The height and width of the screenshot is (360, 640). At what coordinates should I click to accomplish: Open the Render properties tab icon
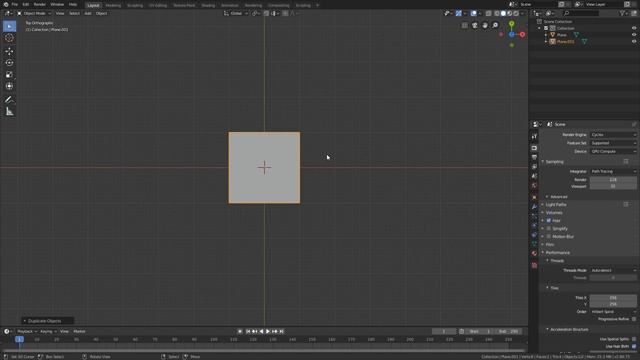(x=534, y=148)
